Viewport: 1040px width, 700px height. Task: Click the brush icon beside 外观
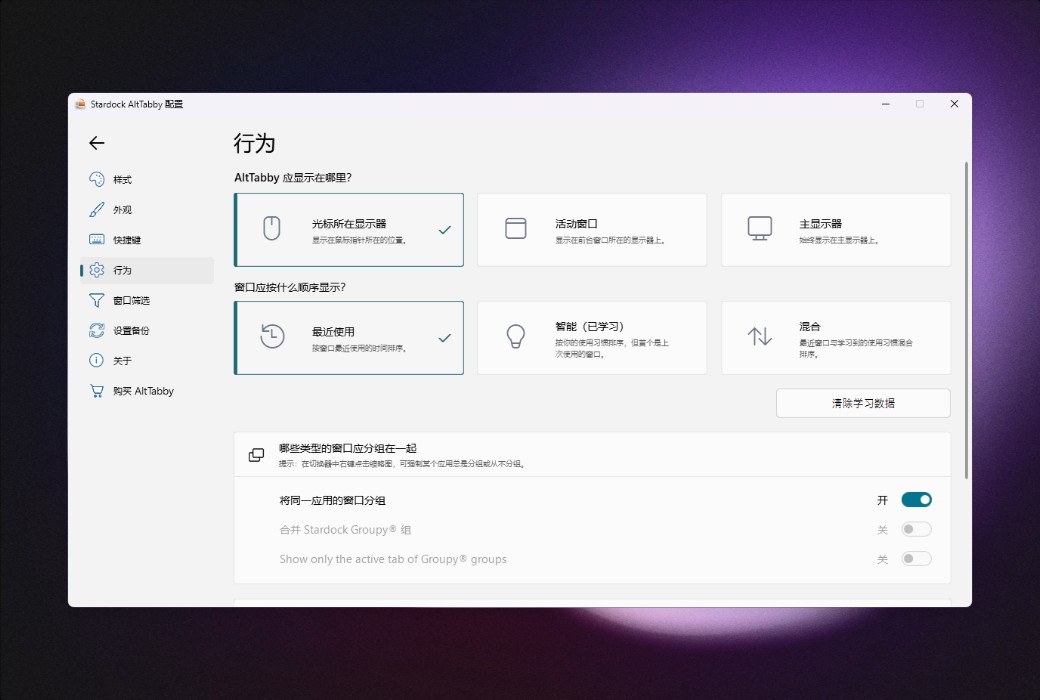pyautogui.click(x=97, y=210)
